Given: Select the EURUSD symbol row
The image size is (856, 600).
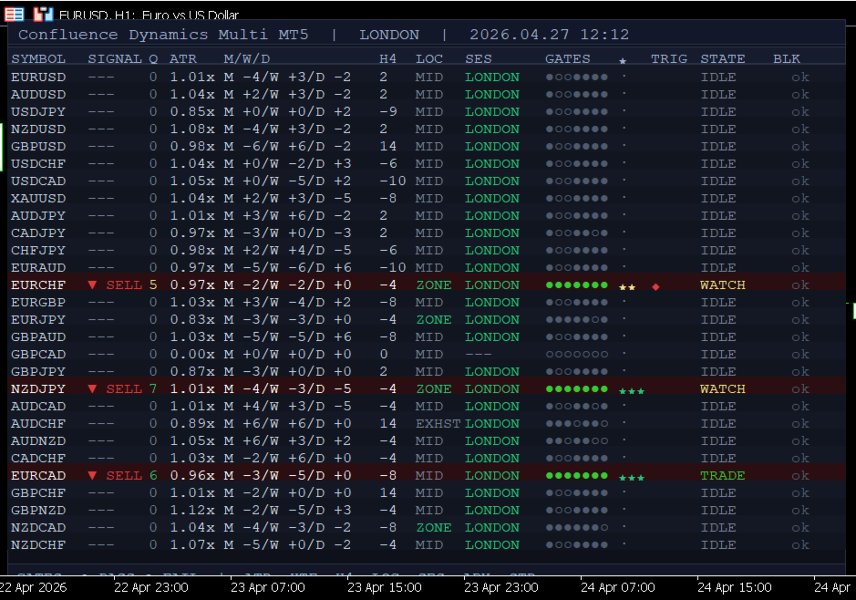Looking at the screenshot, I should point(426,77).
